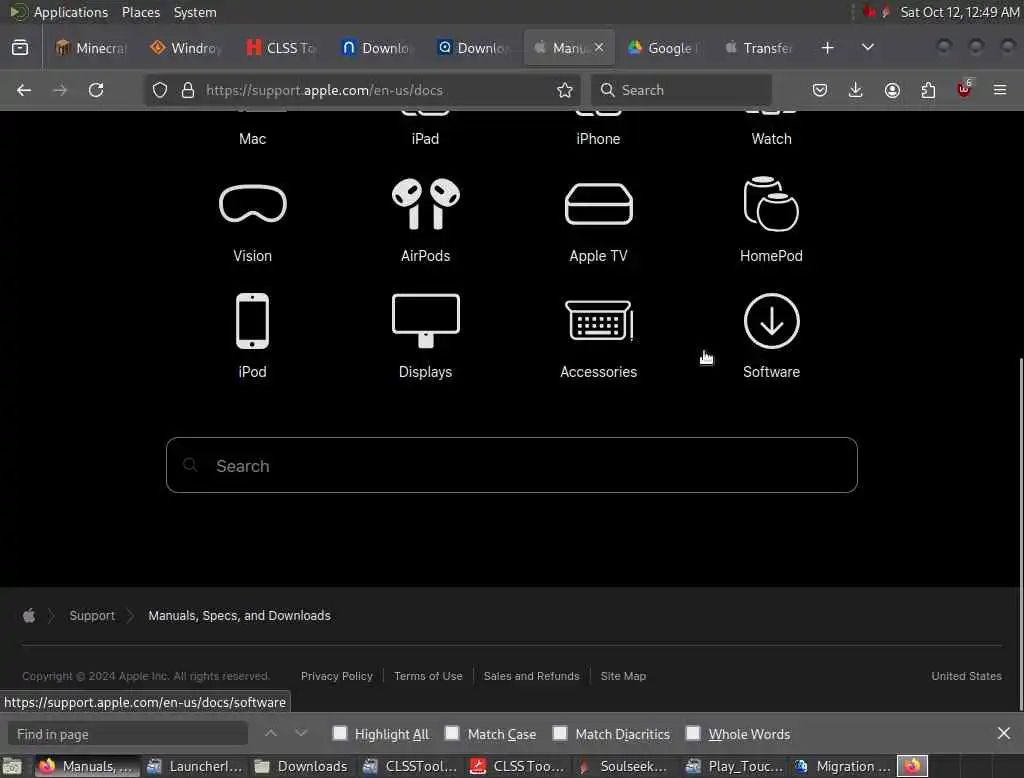This screenshot has height=778, width=1024.
Task: Go back with the browser back arrow
Action: tap(24, 90)
